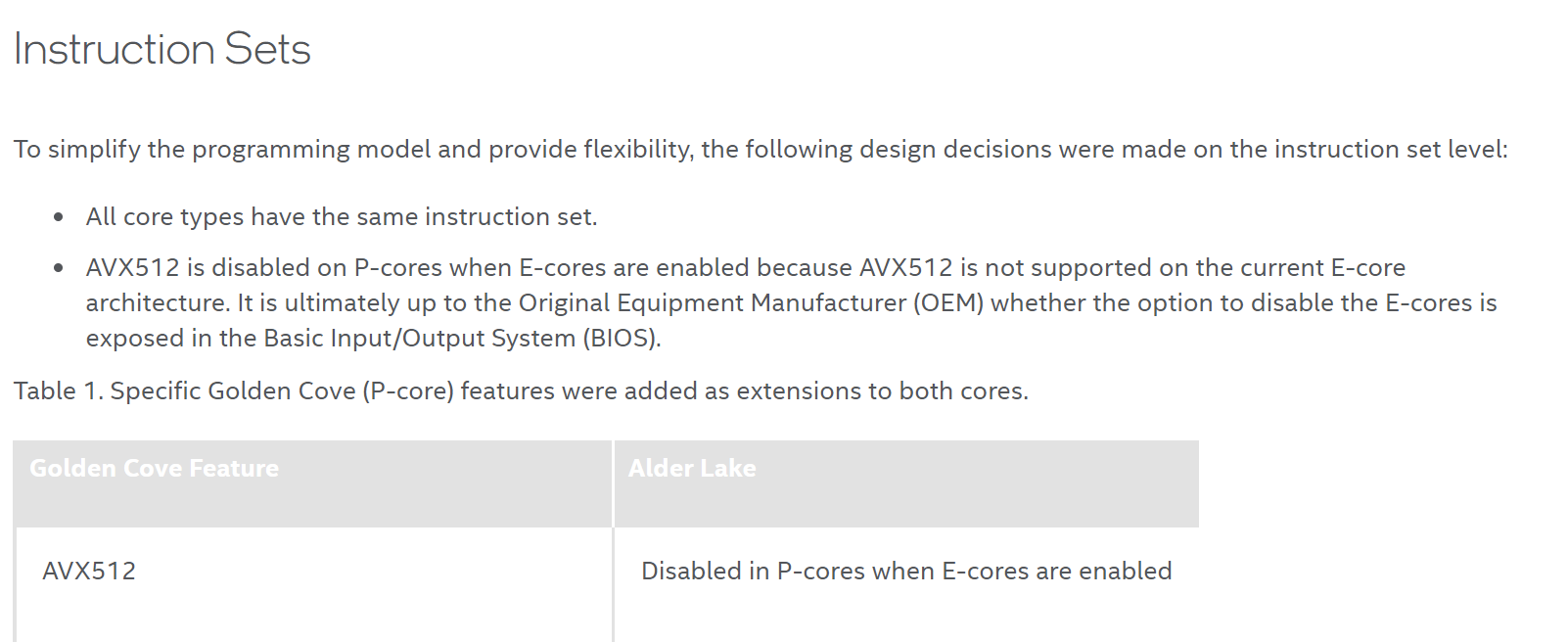Click the 'Table 1.' caption label

click(x=58, y=391)
